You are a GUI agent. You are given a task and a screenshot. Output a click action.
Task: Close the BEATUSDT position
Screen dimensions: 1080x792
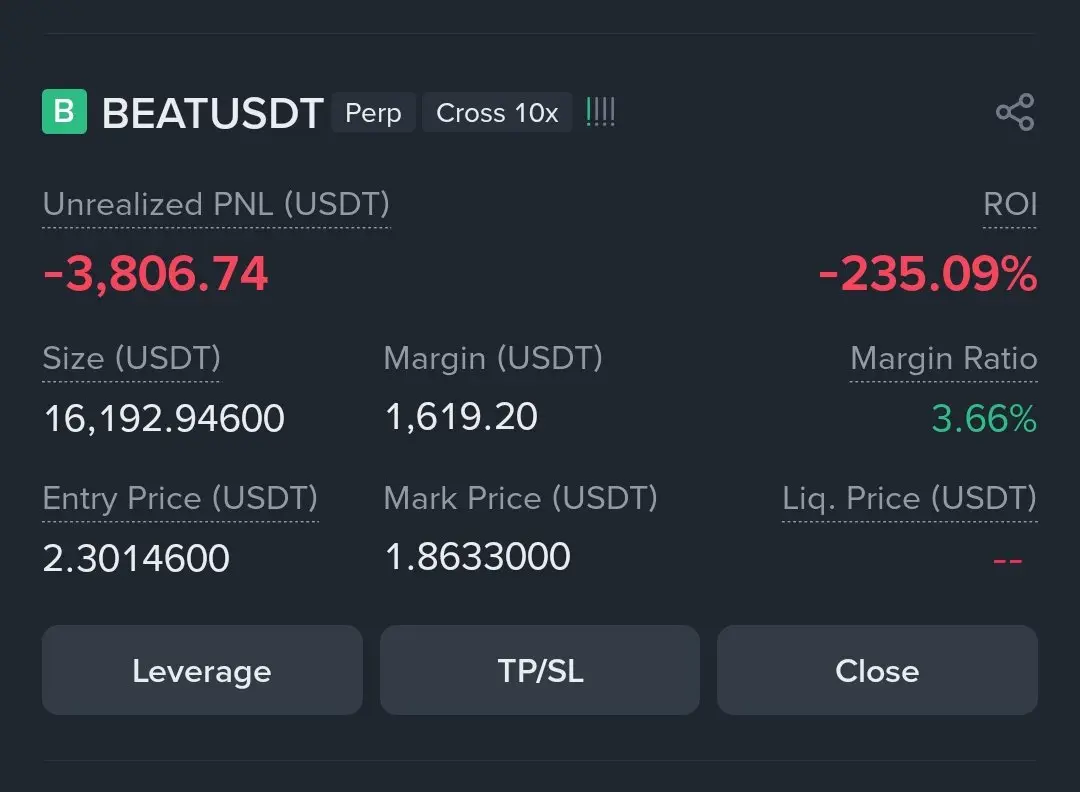[x=877, y=670]
